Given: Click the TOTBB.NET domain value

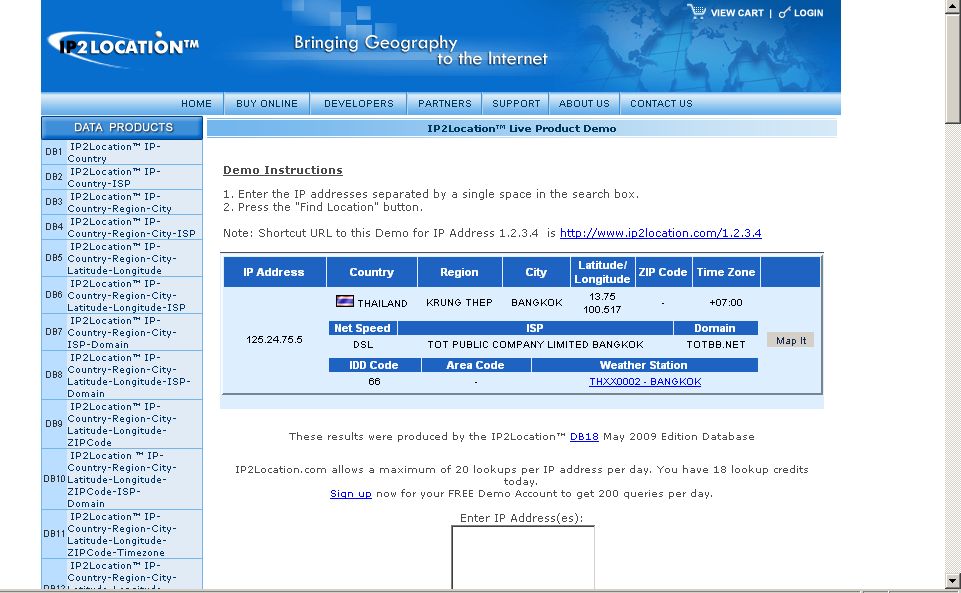Looking at the screenshot, I should click(x=716, y=344).
